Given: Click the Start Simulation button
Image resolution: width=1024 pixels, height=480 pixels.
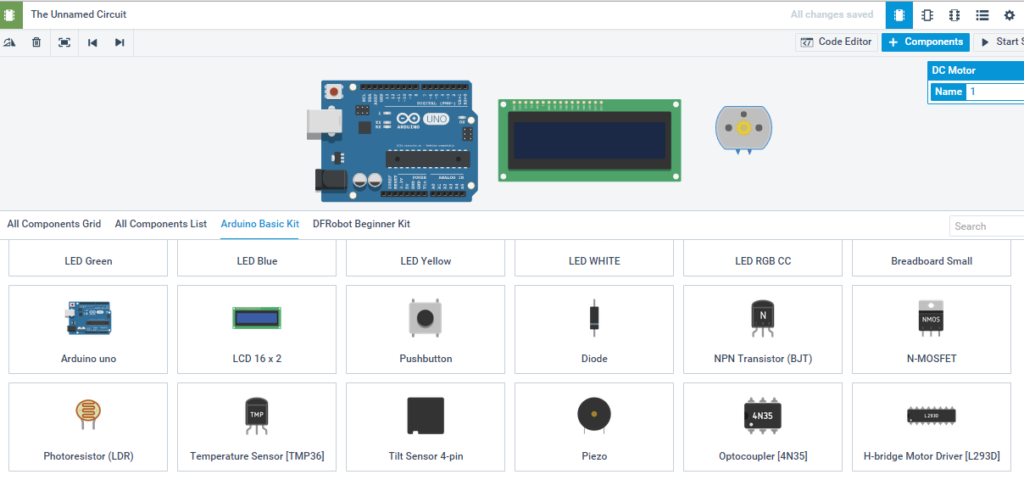Looking at the screenshot, I should click(999, 42).
